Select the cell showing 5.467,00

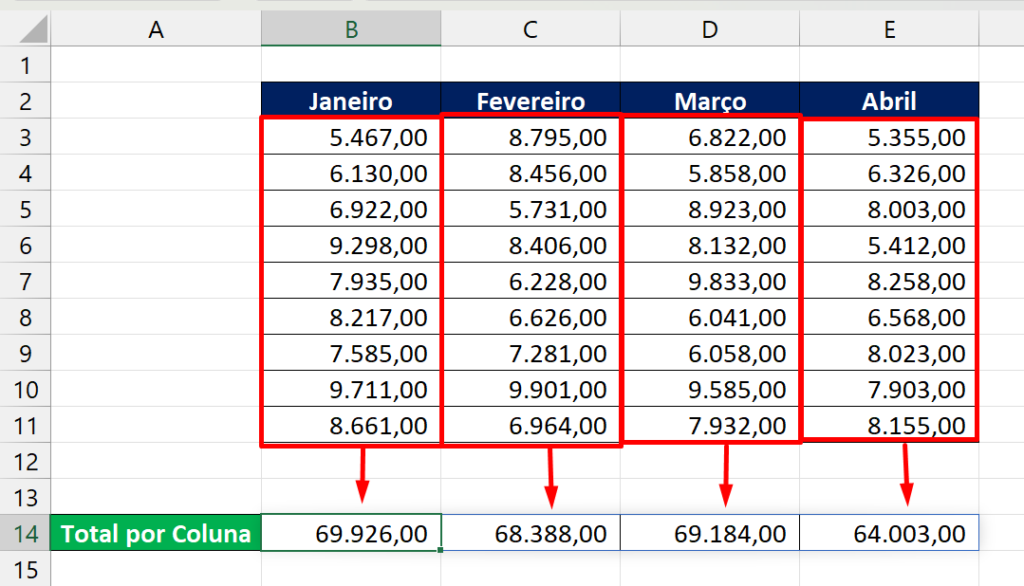click(x=350, y=137)
